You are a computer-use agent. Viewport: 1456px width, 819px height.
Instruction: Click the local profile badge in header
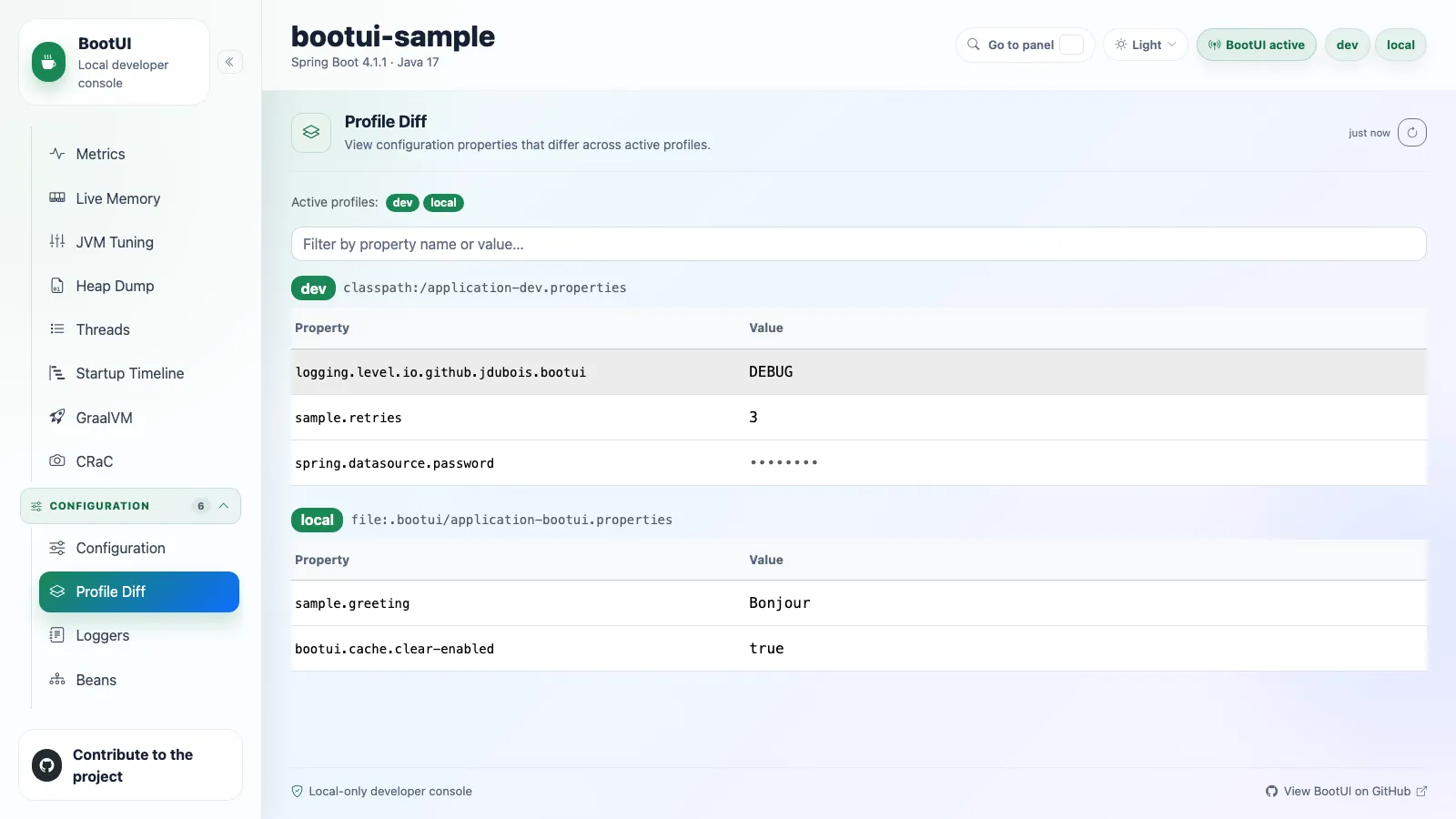(x=1400, y=45)
